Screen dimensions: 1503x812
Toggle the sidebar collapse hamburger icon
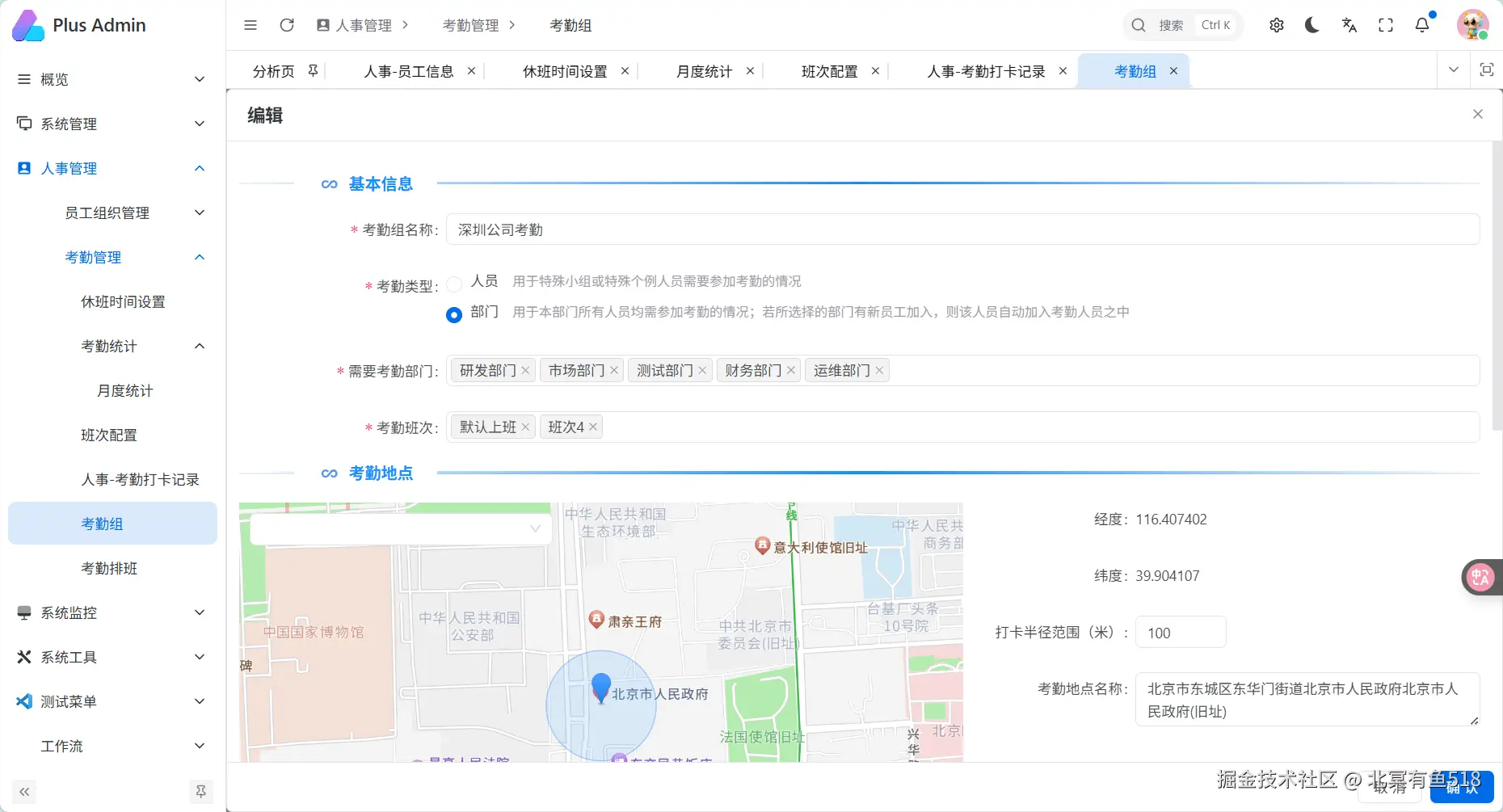tap(250, 25)
